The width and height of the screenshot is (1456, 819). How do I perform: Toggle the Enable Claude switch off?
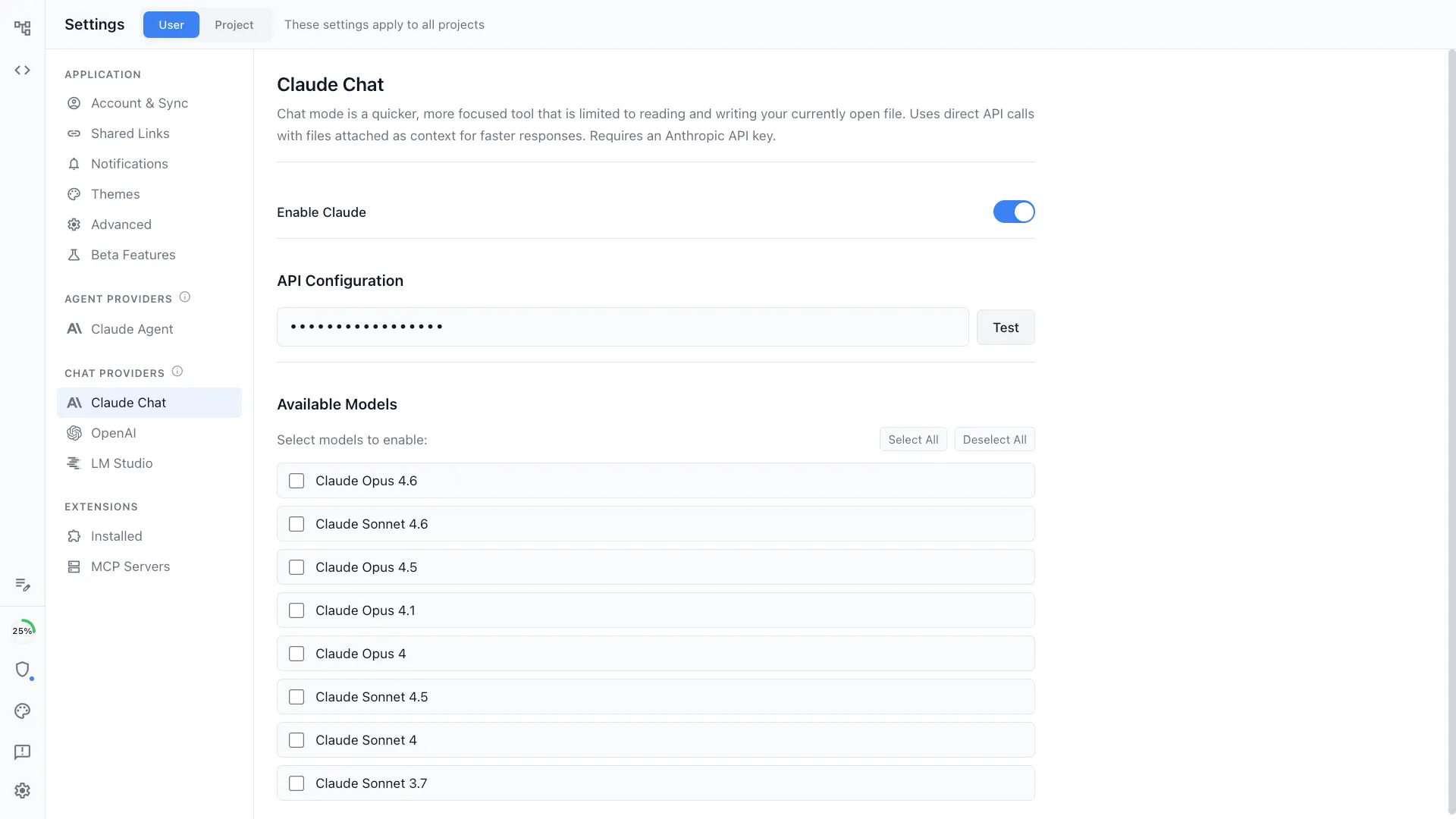(1014, 212)
